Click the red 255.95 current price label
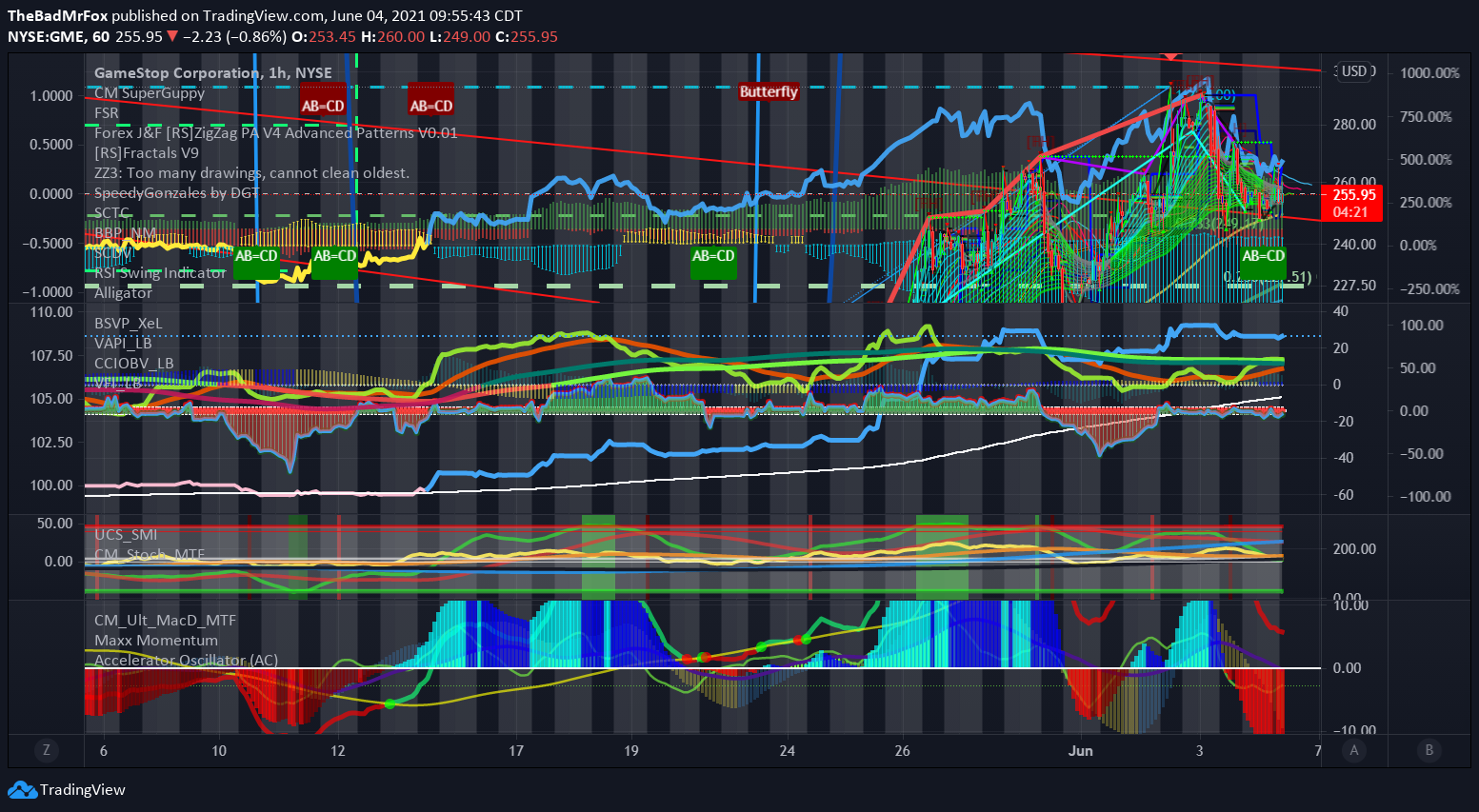 (1353, 194)
